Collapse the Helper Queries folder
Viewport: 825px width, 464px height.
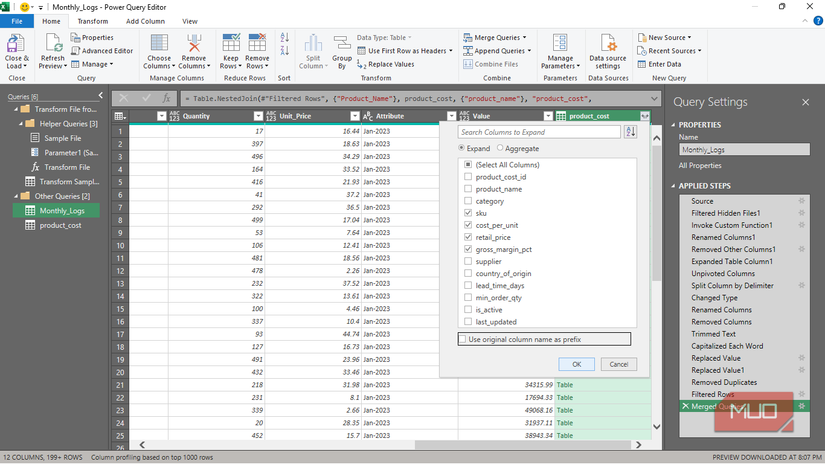(x=21, y=124)
